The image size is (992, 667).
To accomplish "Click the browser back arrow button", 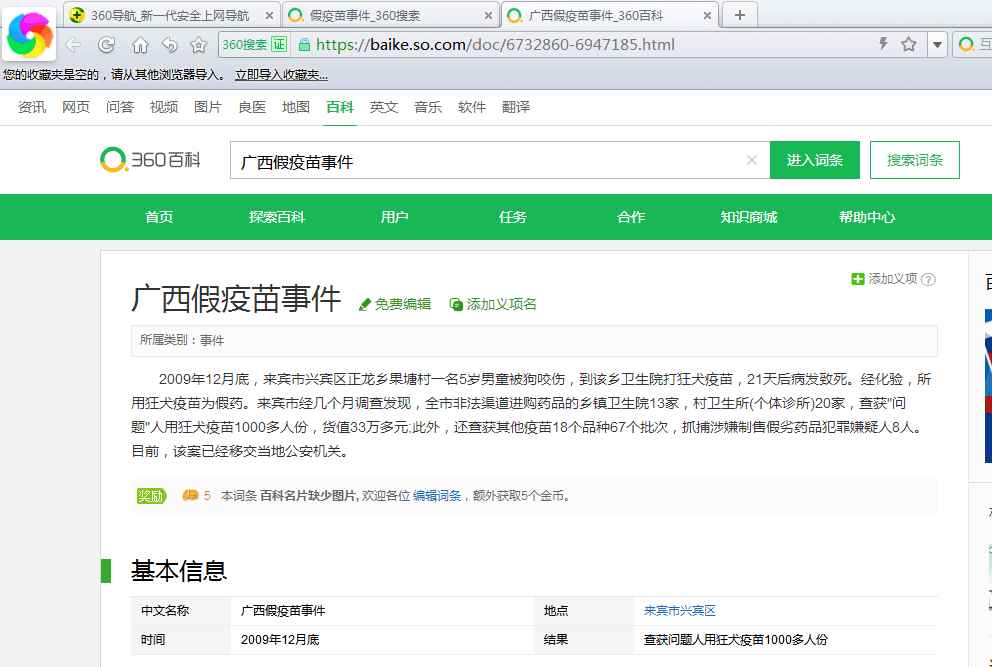I will pos(73,45).
